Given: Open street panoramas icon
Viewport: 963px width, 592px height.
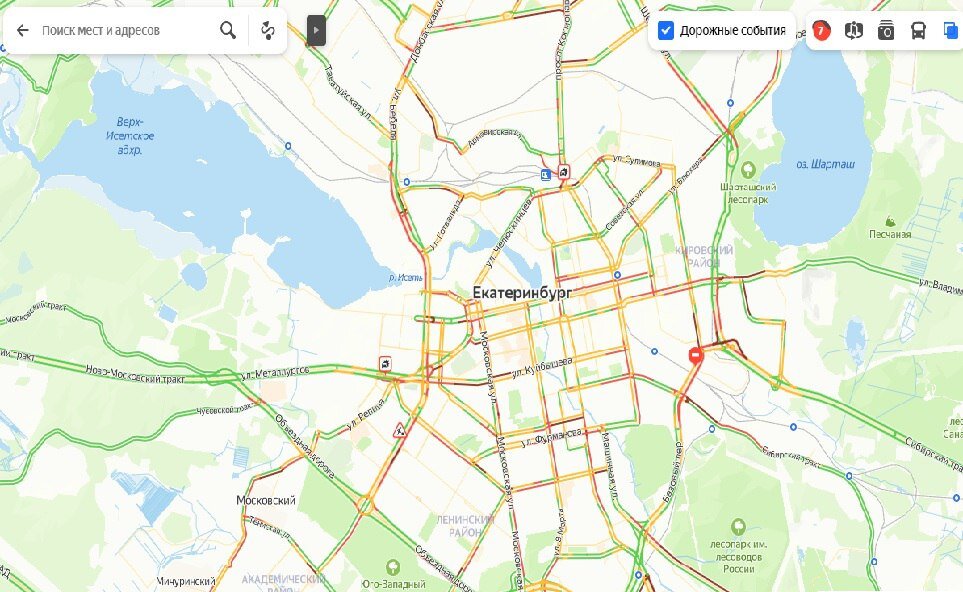Looking at the screenshot, I should 854,30.
